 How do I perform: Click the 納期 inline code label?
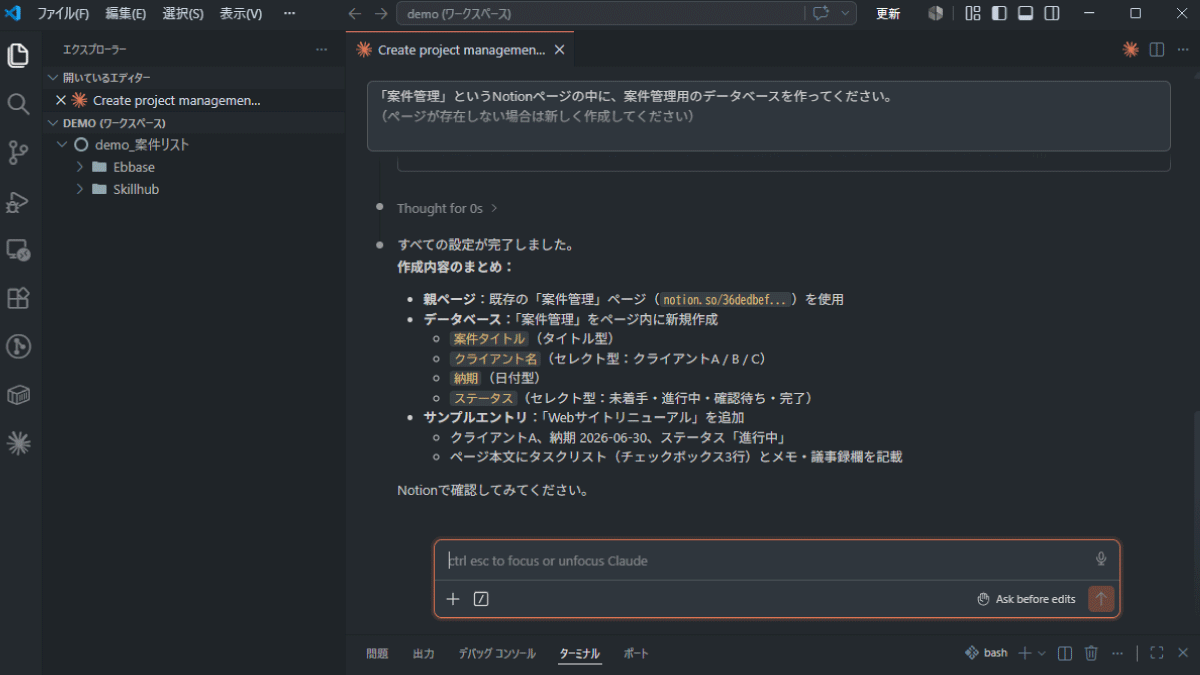coord(466,378)
